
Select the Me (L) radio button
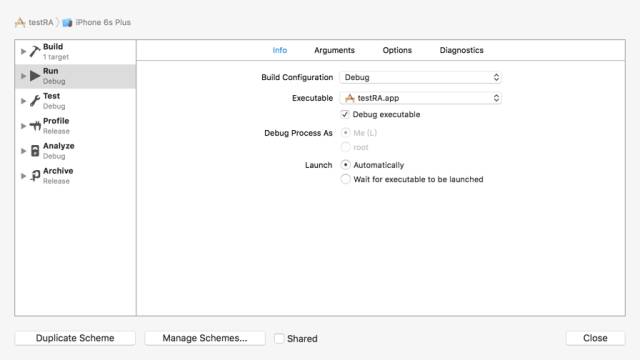pyautogui.click(x=345, y=133)
